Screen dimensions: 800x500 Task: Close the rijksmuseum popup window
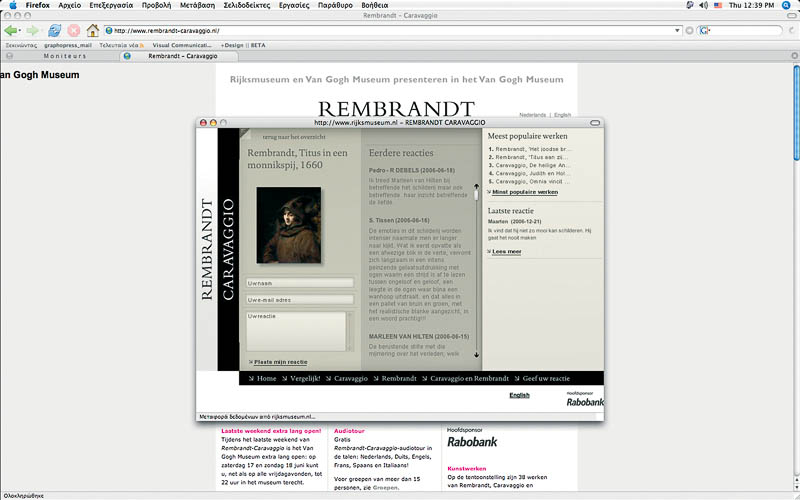tap(203, 122)
